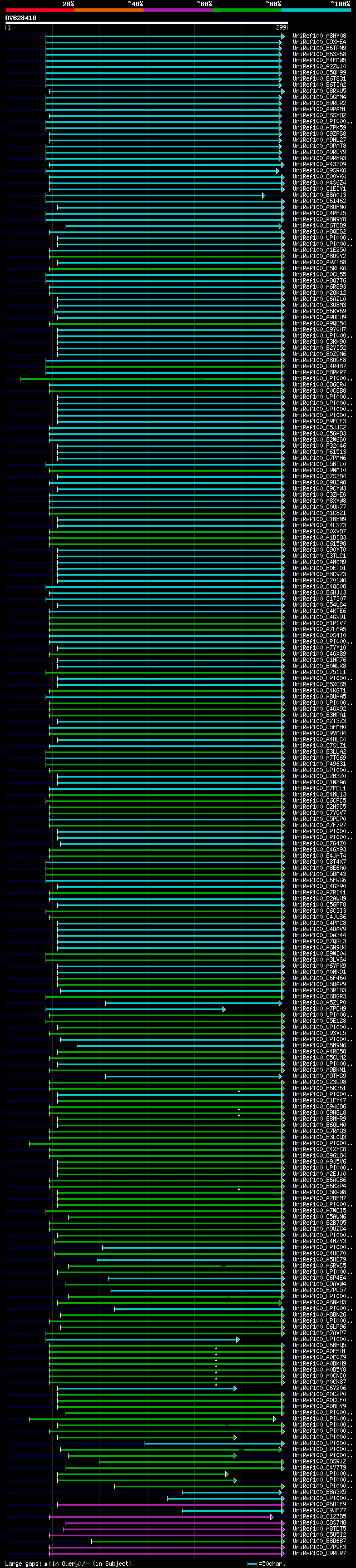Select label UniRef100_B6TBB9
The image size is (356, 1568).
pos(319,226)
